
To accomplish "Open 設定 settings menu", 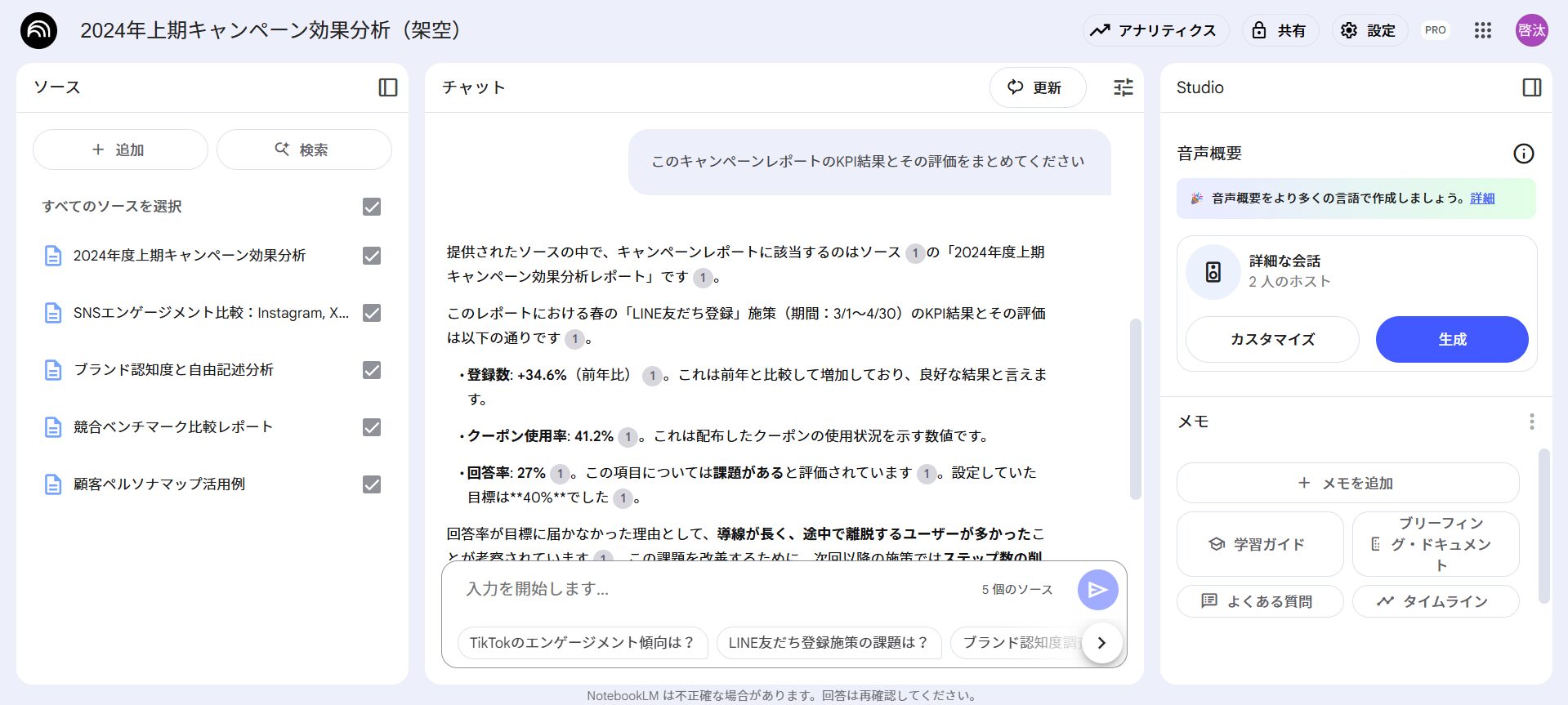I will coord(1369,30).
